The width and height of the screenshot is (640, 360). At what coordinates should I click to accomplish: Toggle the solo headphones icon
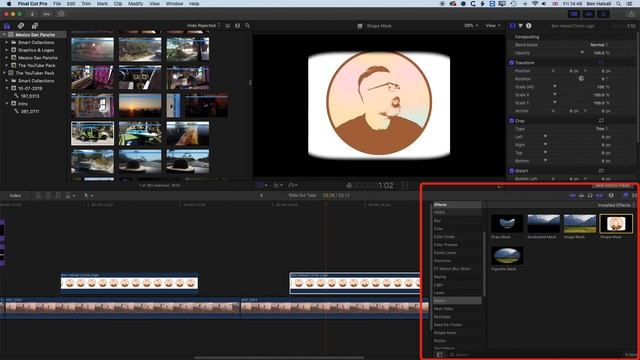pos(590,196)
